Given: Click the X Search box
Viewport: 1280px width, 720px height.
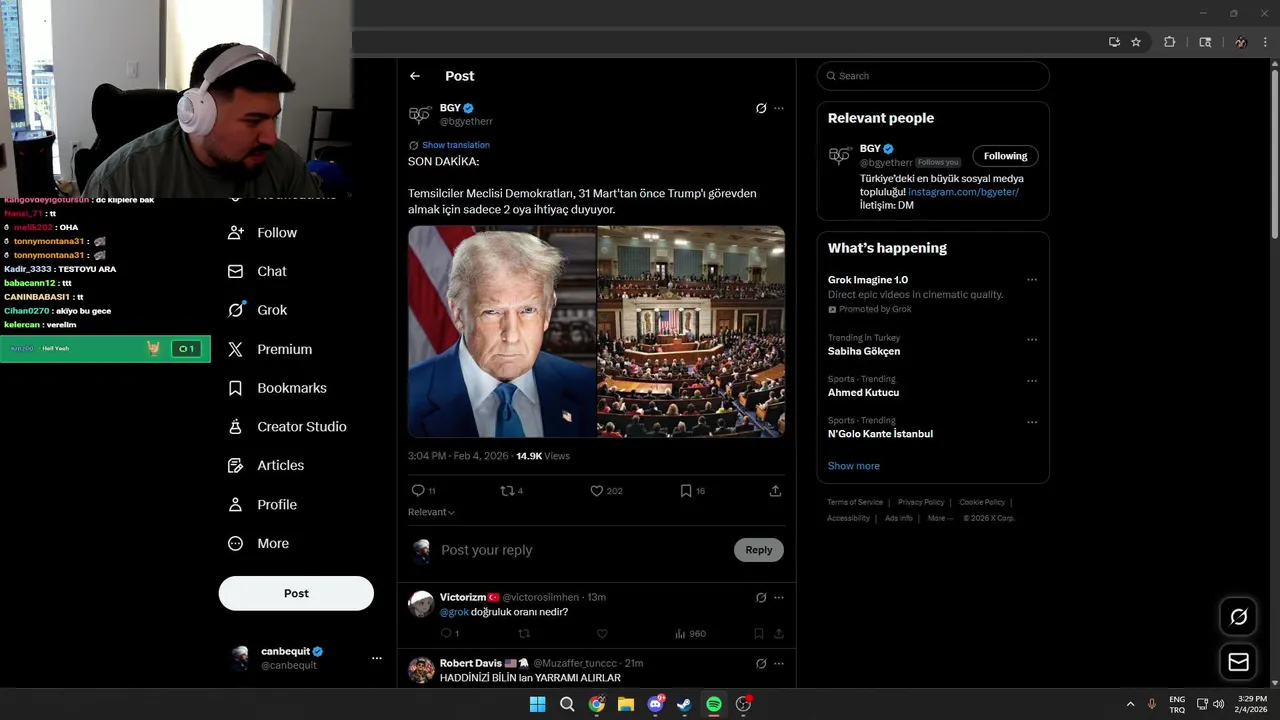Looking at the screenshot, I should pos(933,76).
